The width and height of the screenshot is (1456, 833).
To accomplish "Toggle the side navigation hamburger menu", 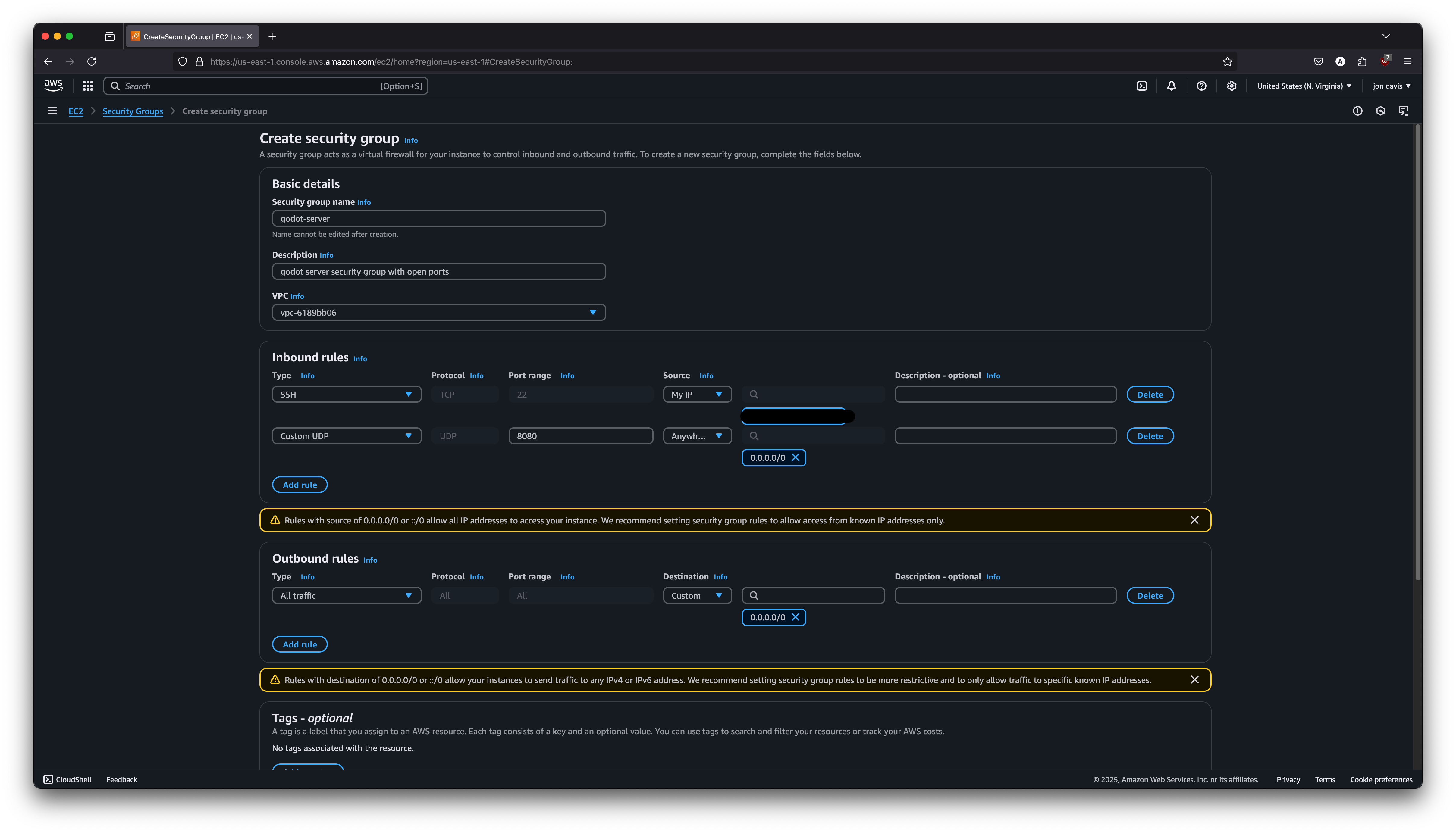I will (52, 111).
